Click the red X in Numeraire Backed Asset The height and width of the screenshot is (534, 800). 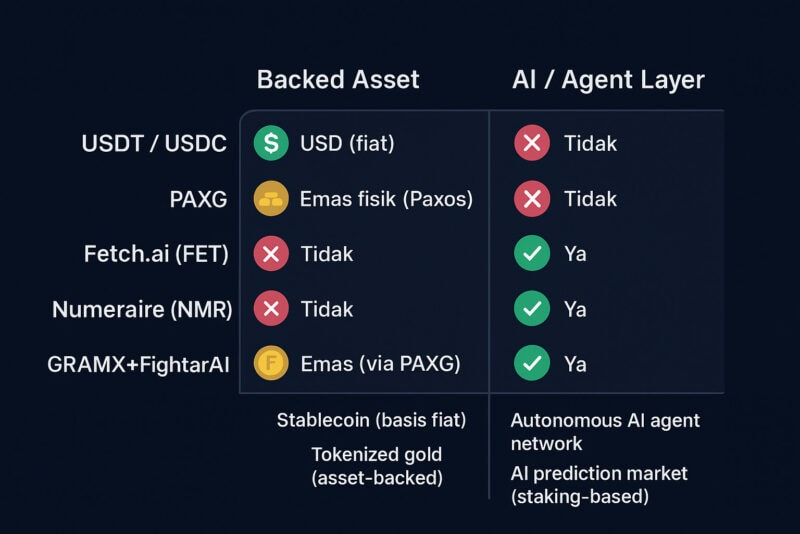pos(270,309)
